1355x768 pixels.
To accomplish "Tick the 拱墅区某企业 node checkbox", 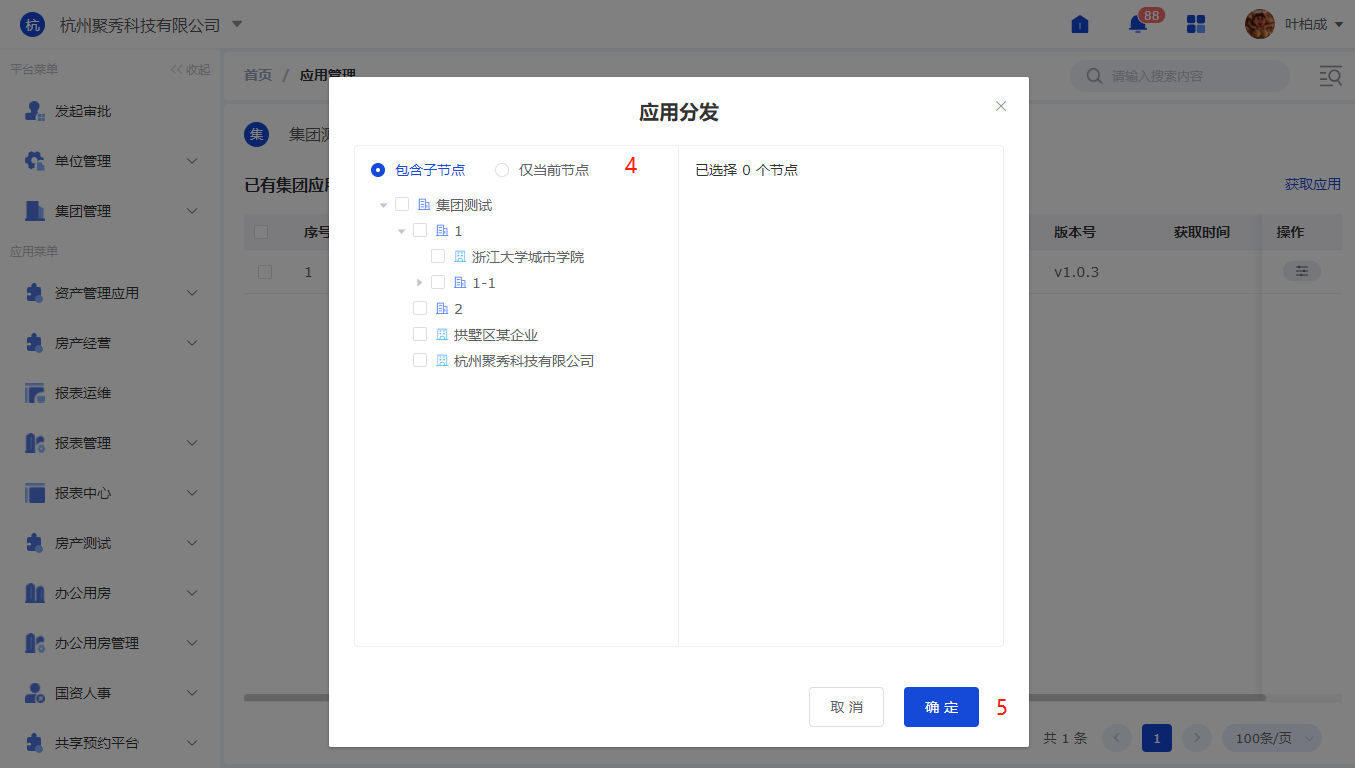I will pos(420,335).
